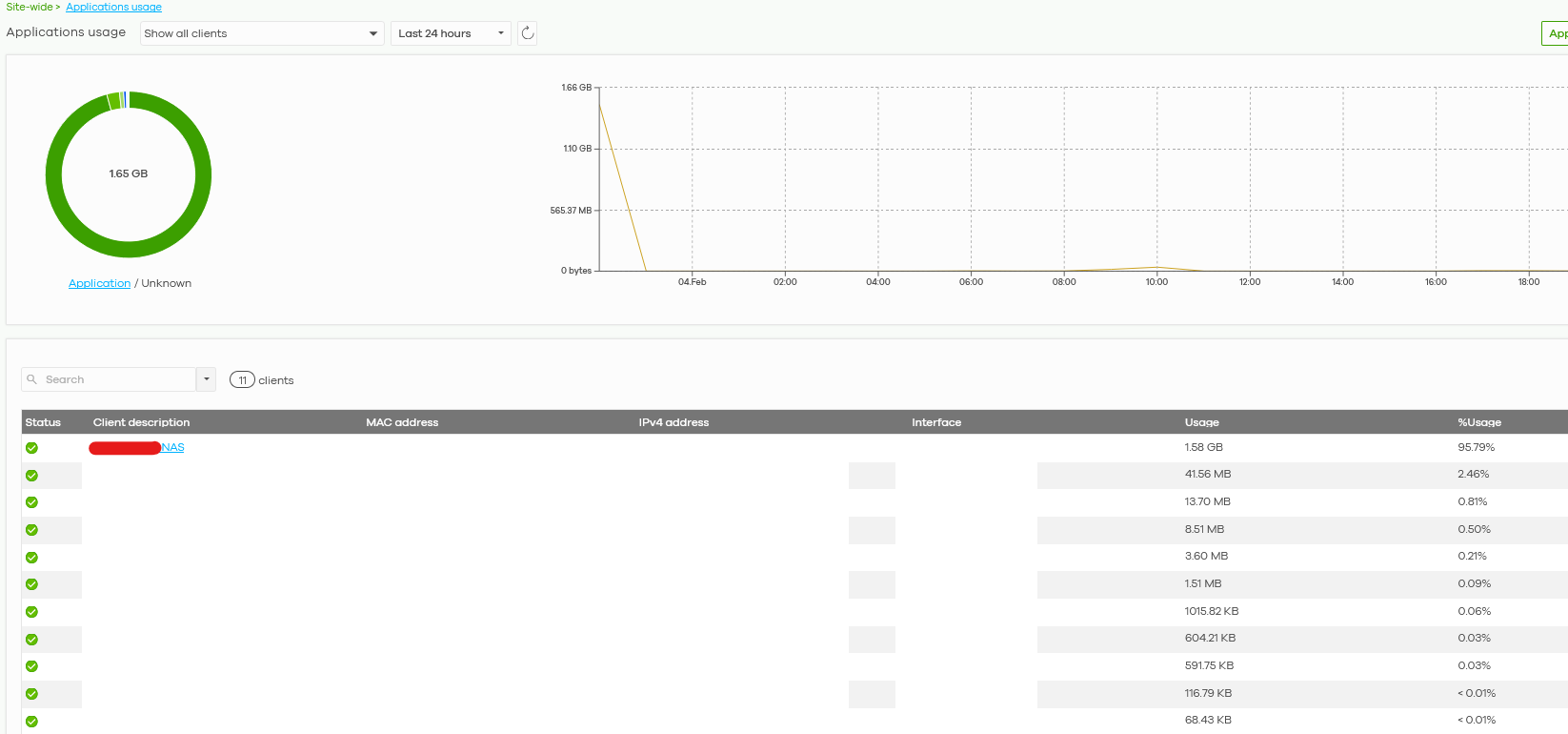Screen dimensions: 1568x734
Task: Sort table by %Usage column header
Action: click(1479, 422)
